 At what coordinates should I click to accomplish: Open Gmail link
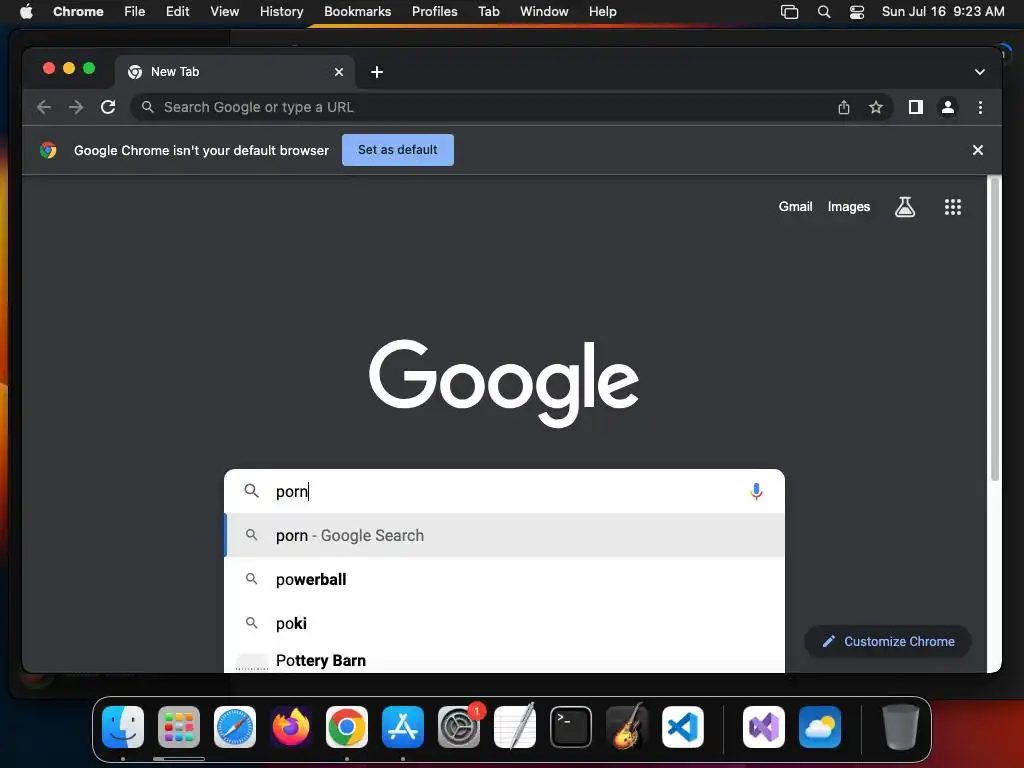pyautogui.click(x=795, y=206)
